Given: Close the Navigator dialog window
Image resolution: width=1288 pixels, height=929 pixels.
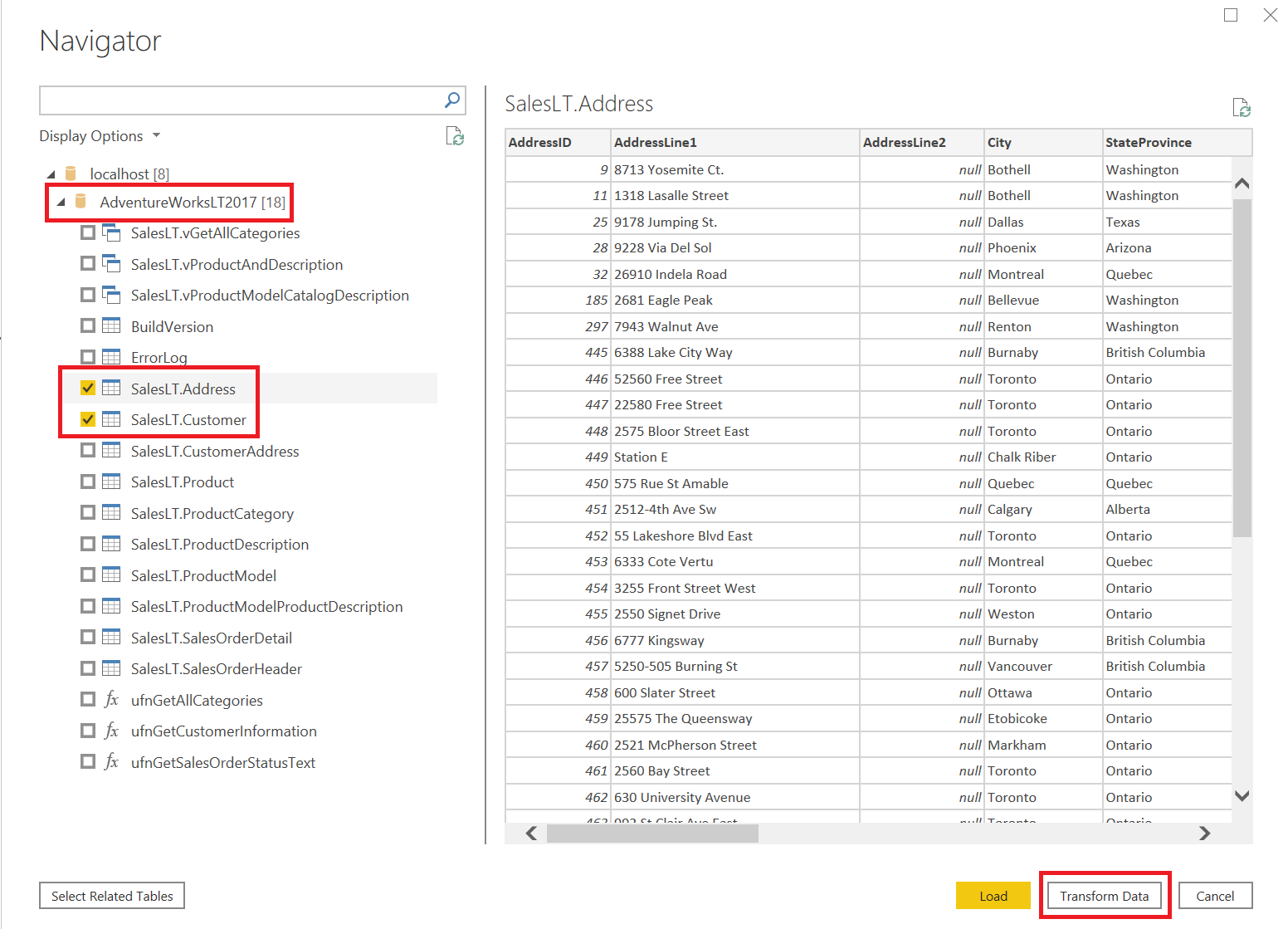Looking at the screenshot, I should tap(1270, 15).
